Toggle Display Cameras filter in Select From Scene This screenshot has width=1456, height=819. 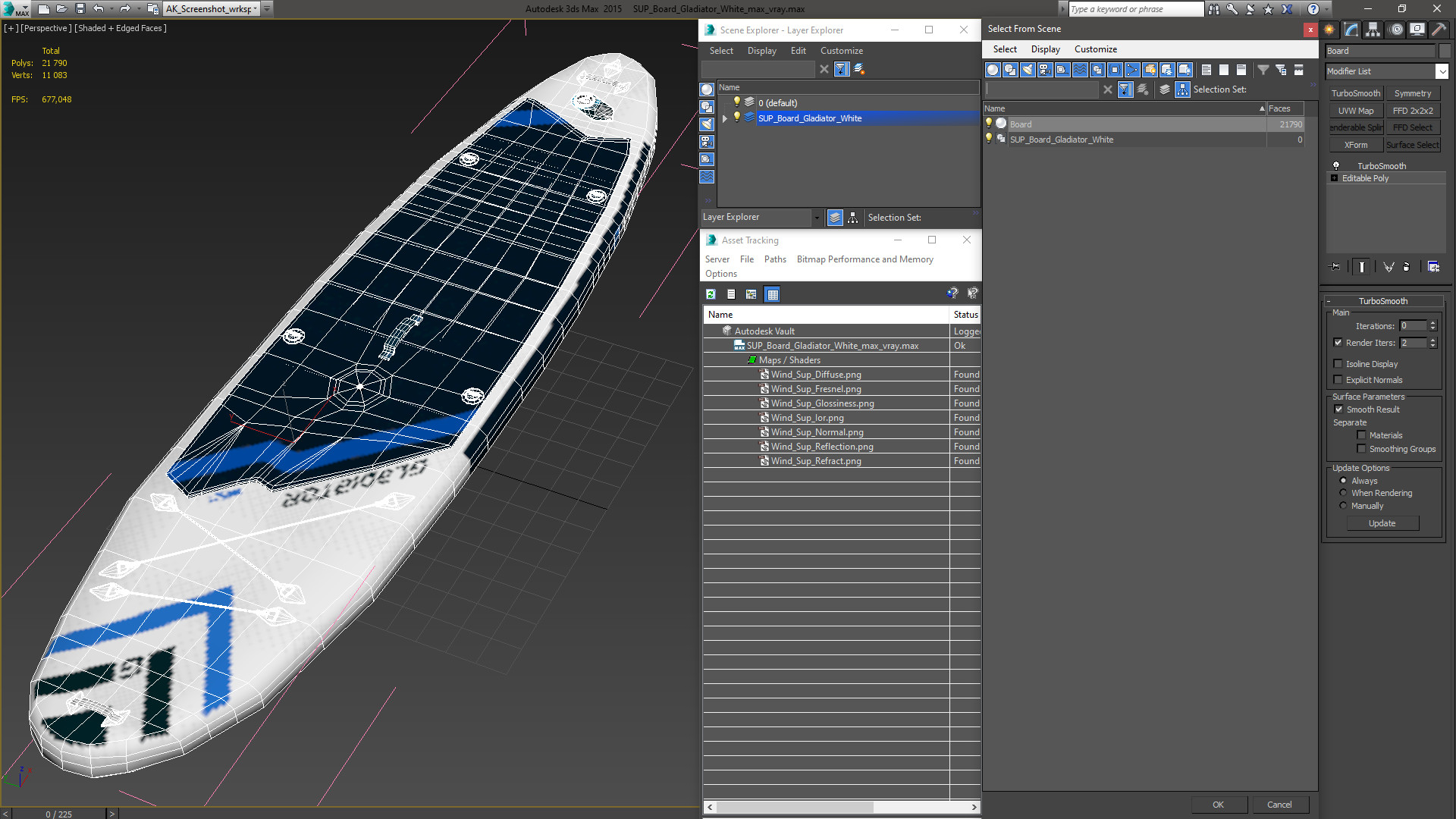1044,70
